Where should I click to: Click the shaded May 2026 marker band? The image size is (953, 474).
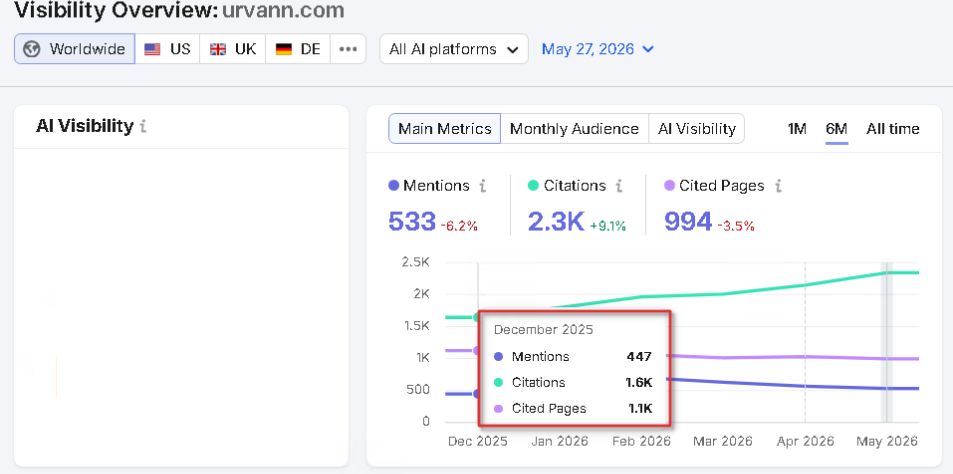(x=887, y=343)
